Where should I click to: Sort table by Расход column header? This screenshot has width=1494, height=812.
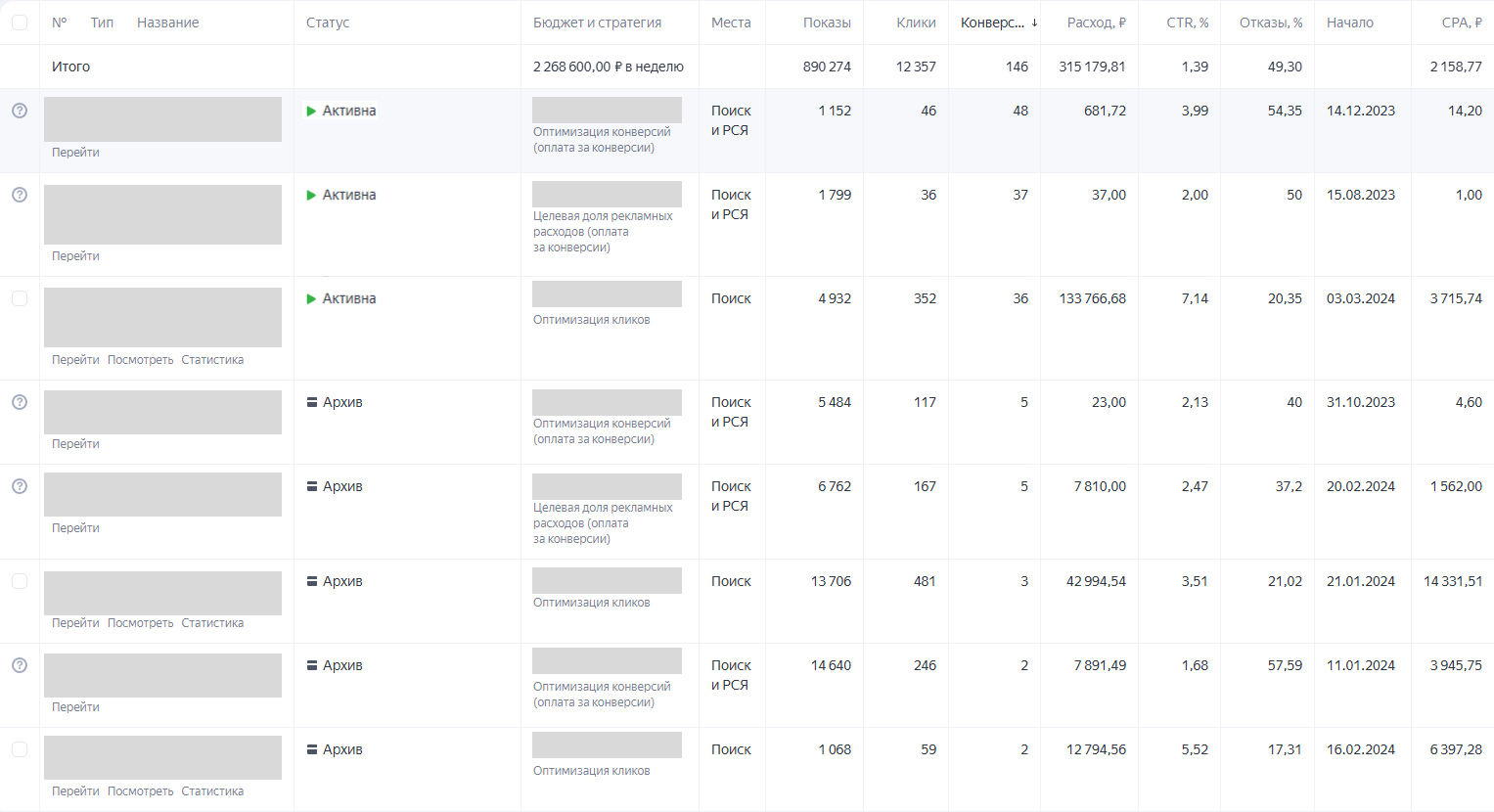click(x=1096, y=23)
